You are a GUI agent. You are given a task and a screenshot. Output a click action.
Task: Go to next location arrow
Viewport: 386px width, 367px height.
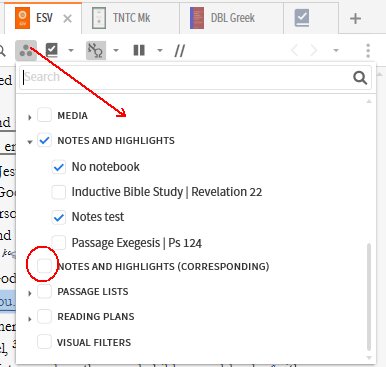tap(314, 51)
